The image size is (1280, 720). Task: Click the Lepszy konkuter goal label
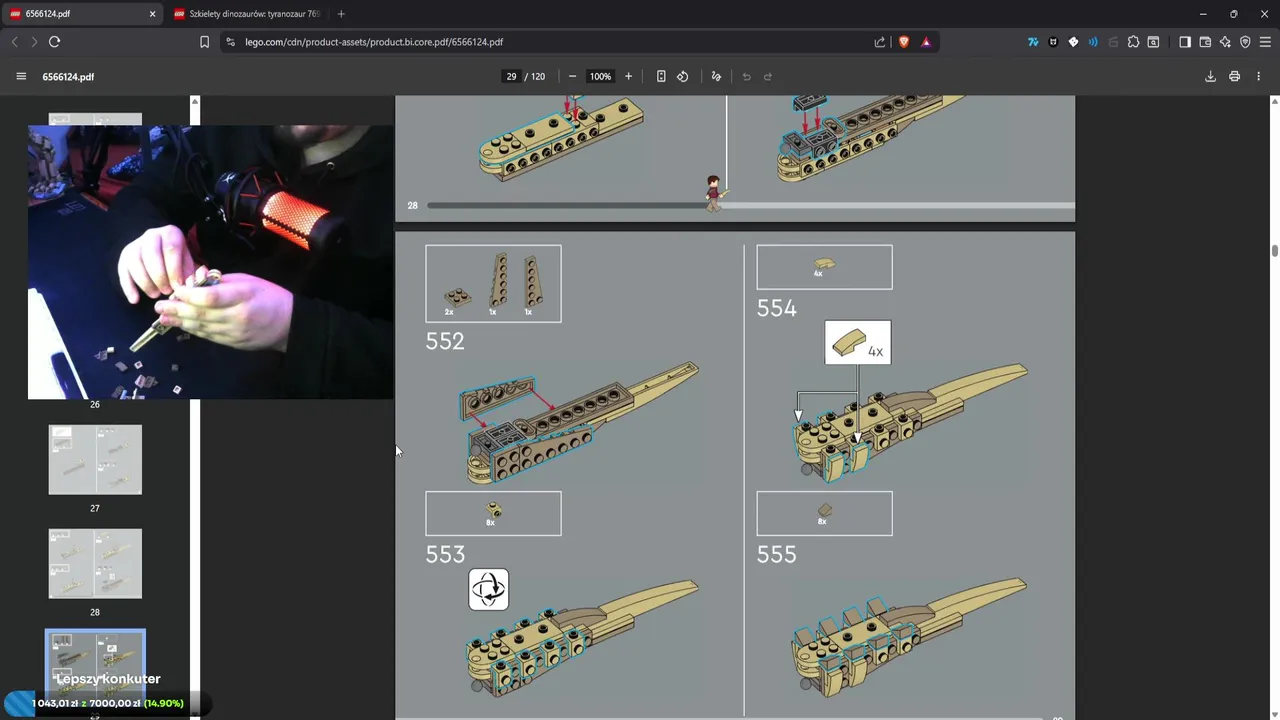click(x=108, y=679)
